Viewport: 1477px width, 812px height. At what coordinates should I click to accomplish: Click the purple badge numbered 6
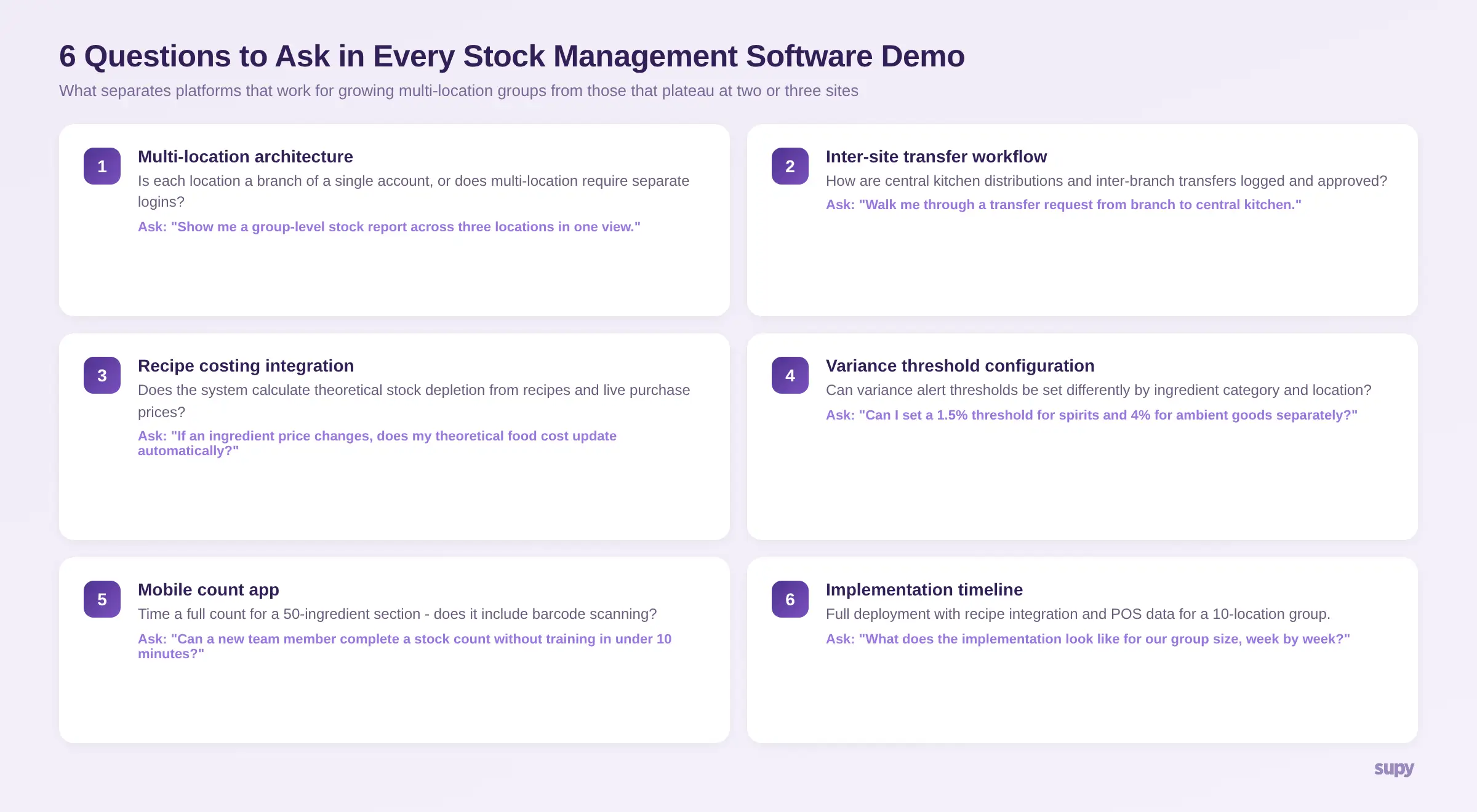click(x=790, y=599)
